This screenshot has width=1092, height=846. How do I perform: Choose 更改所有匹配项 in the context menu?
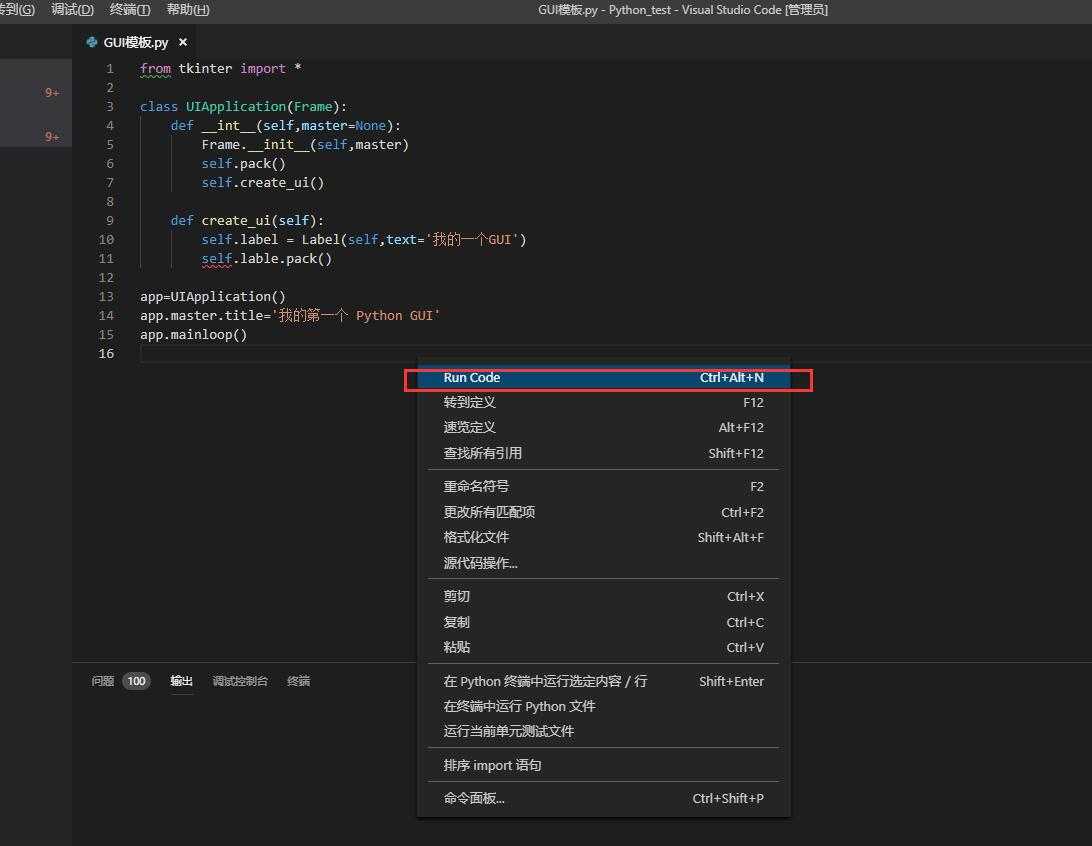pos(603,512)
